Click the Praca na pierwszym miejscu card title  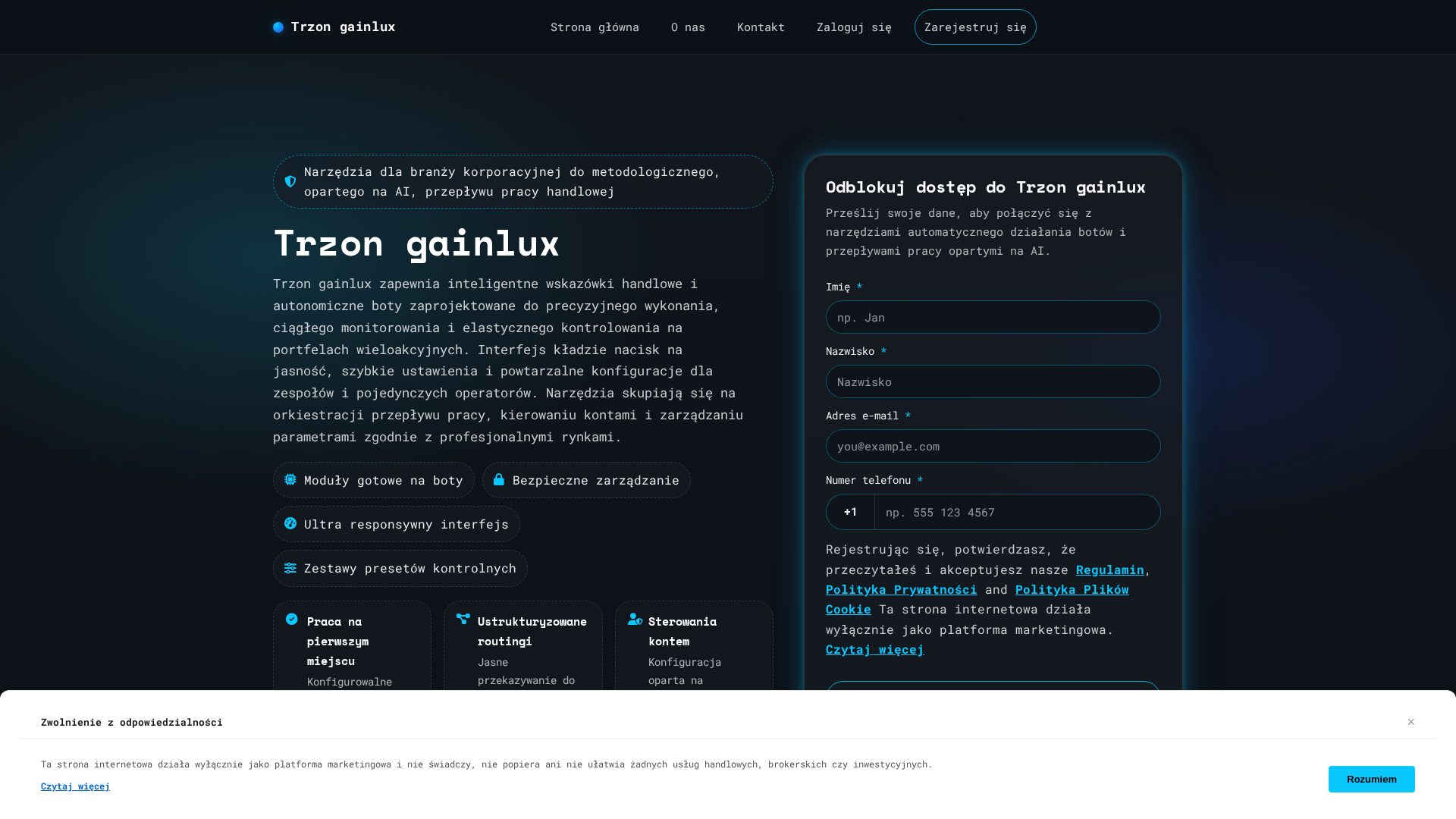[337, 641]
